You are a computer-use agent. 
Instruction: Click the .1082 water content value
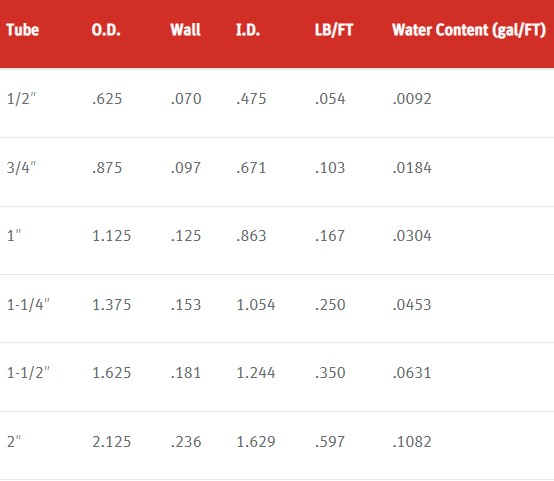coord(412,442)
